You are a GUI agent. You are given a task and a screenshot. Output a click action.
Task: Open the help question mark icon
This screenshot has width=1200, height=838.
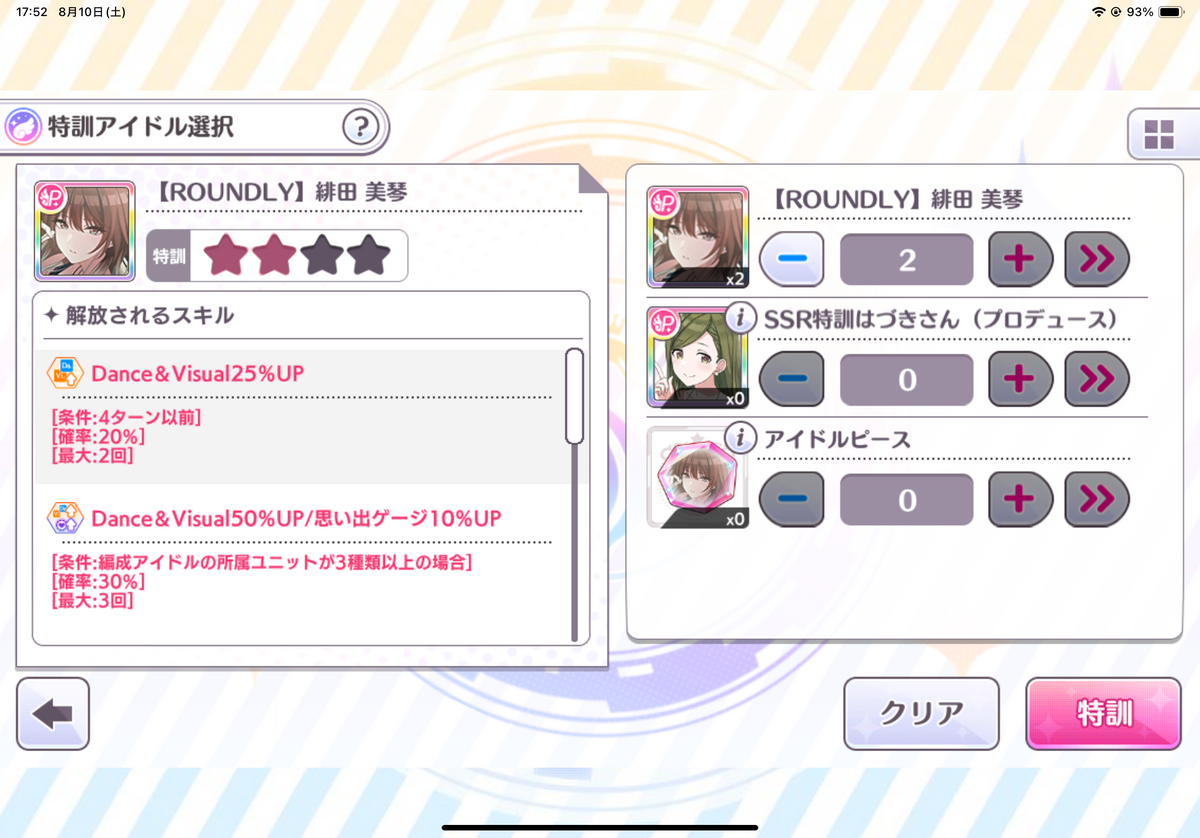(x=361, y=127)
